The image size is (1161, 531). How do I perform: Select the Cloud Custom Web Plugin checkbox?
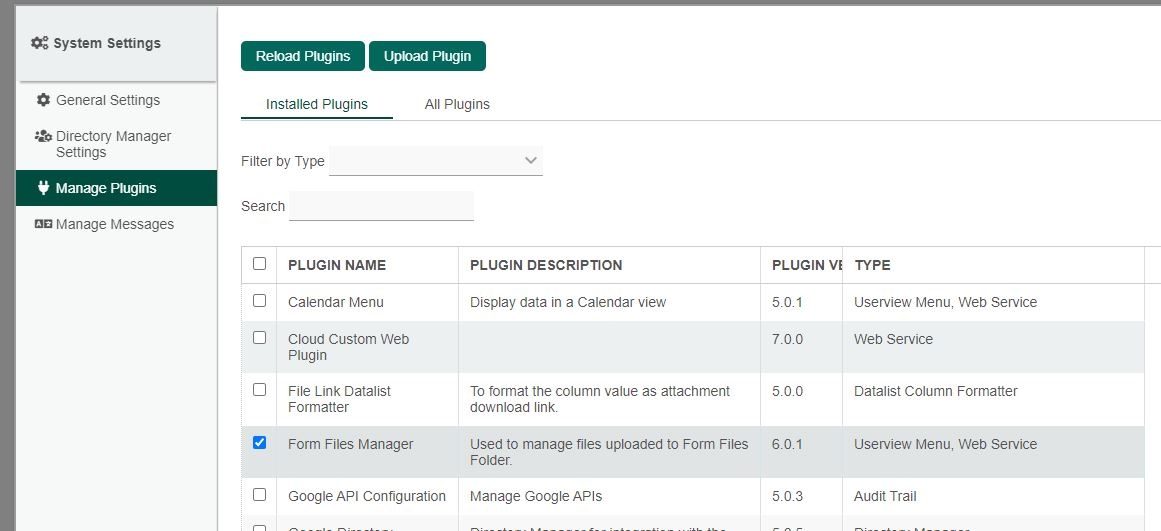260,338
